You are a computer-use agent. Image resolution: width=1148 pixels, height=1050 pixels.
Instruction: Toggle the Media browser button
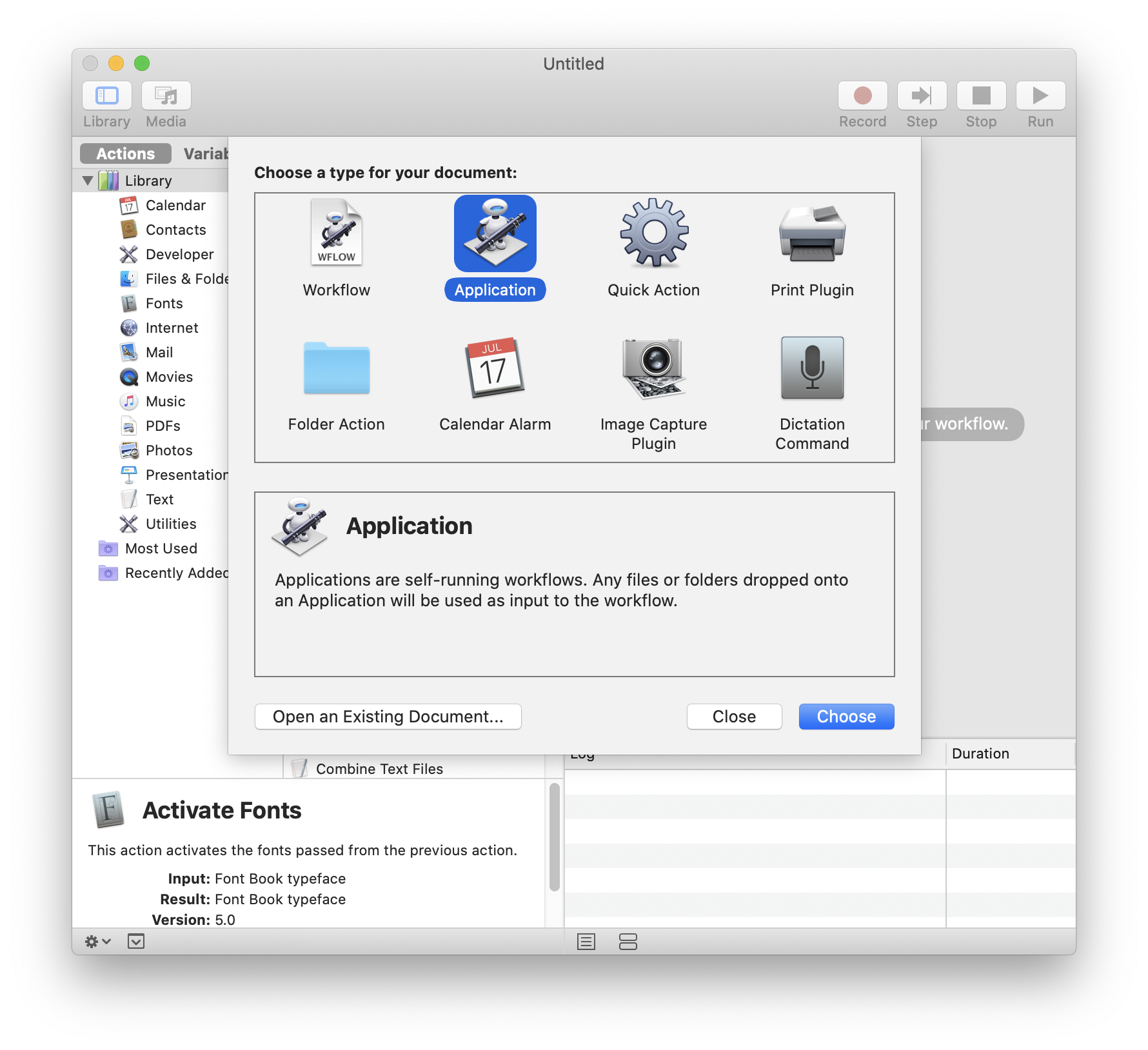tap(166, 95)
